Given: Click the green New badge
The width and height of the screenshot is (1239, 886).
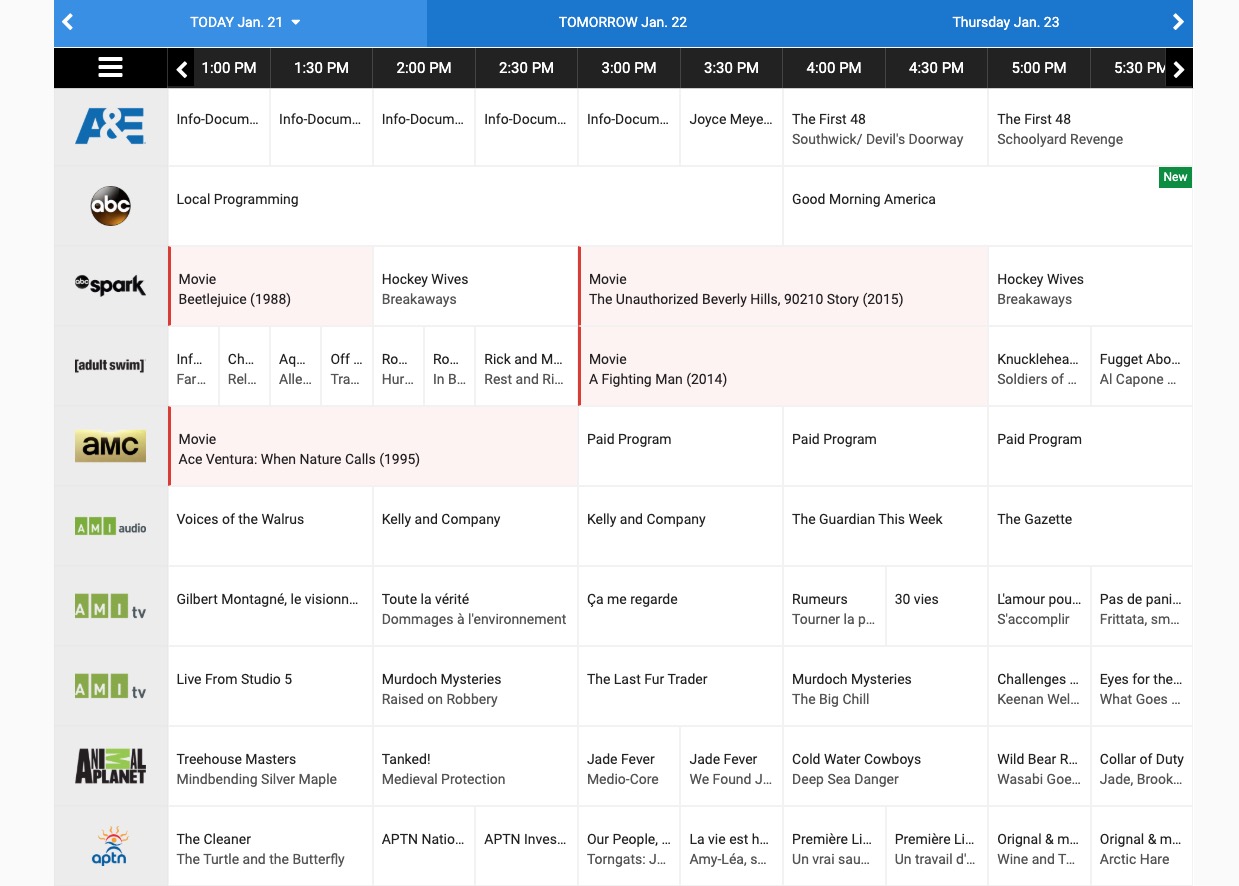Looking at the screenshot, I should pyautogui.click(x=1175, y=177).
